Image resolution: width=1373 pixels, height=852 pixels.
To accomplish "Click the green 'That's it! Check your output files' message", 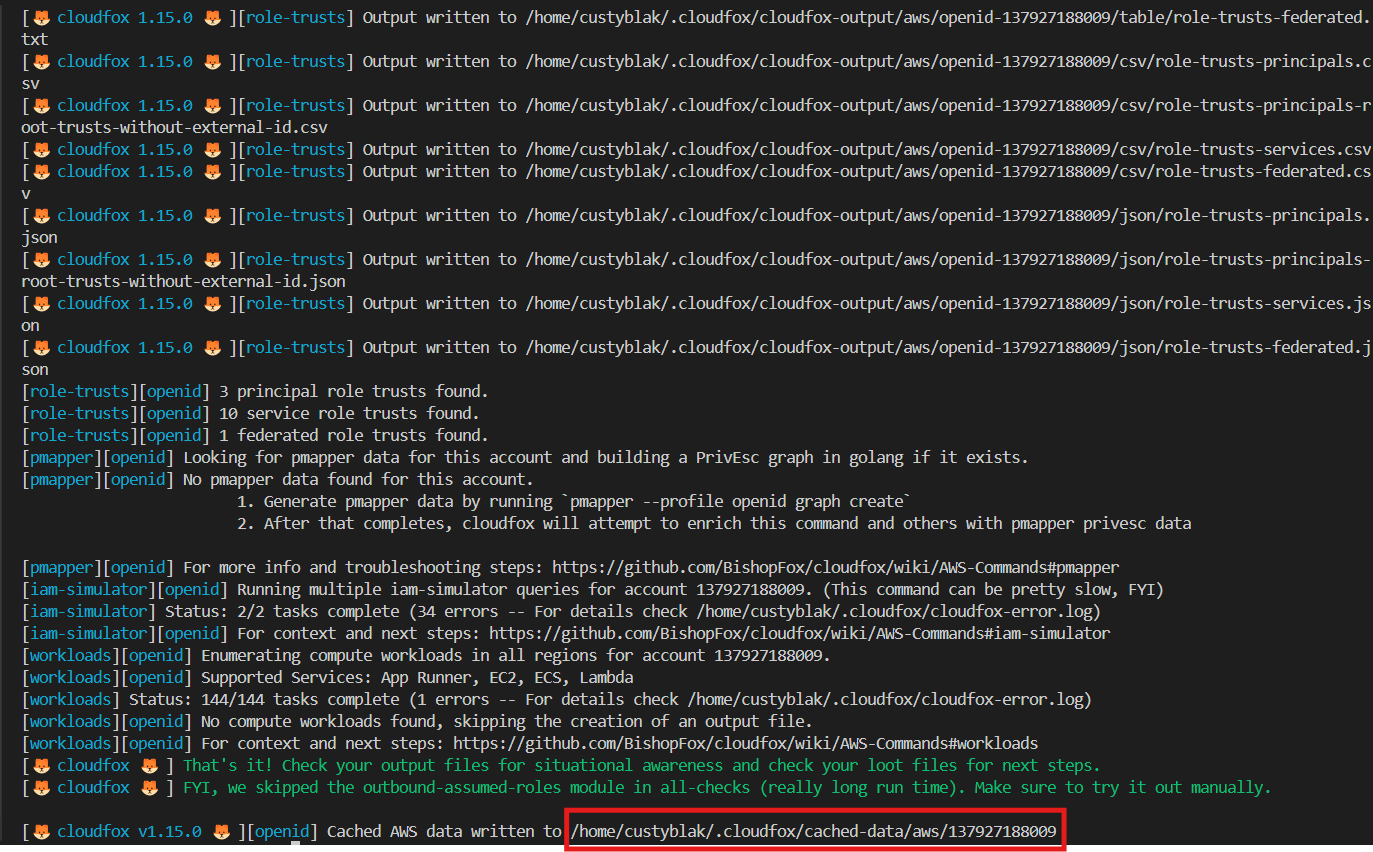I will pyautogui.click(x=641, y=765).
